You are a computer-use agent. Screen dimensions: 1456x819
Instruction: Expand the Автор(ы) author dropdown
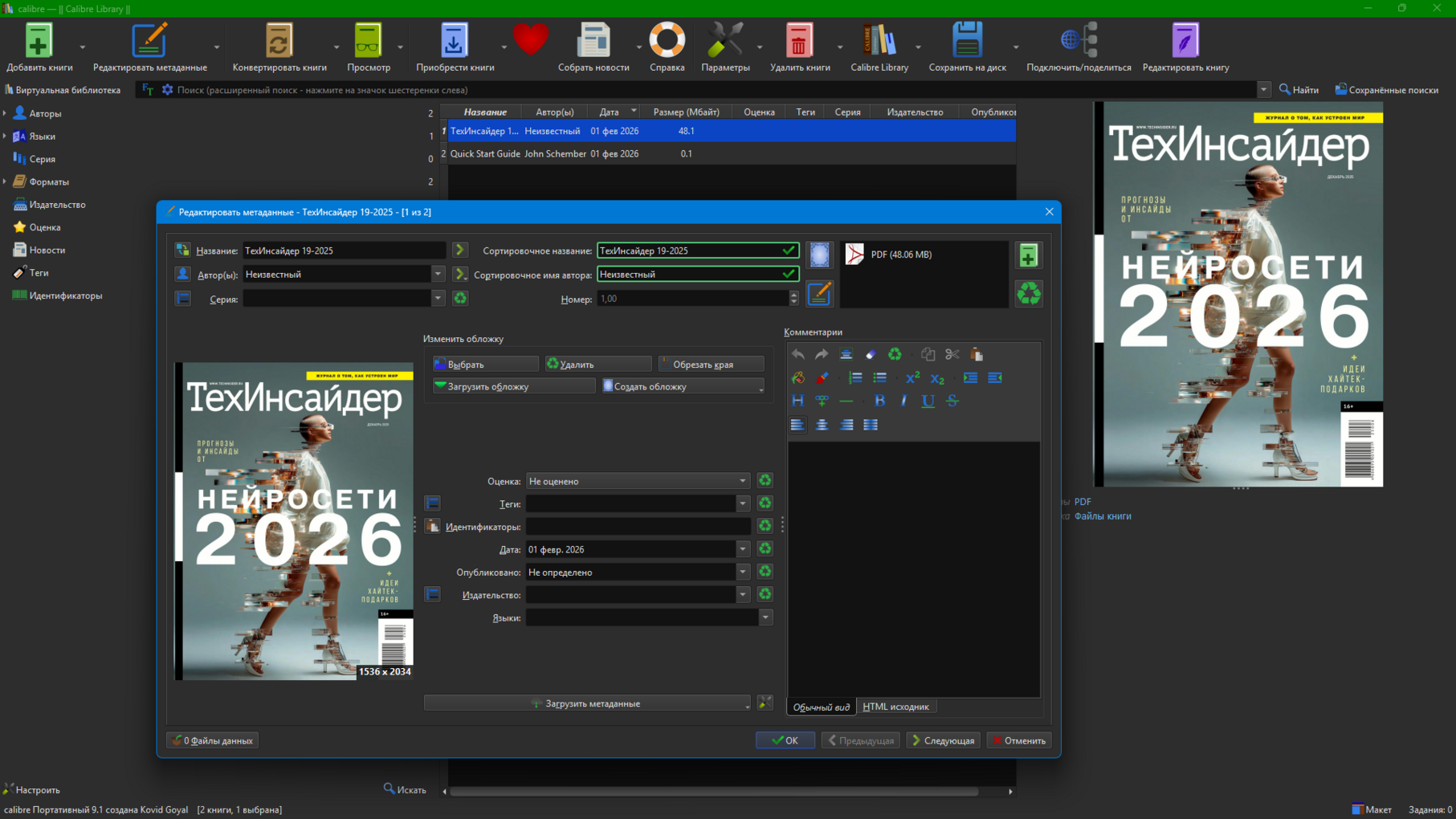click(x=438, y=275)
